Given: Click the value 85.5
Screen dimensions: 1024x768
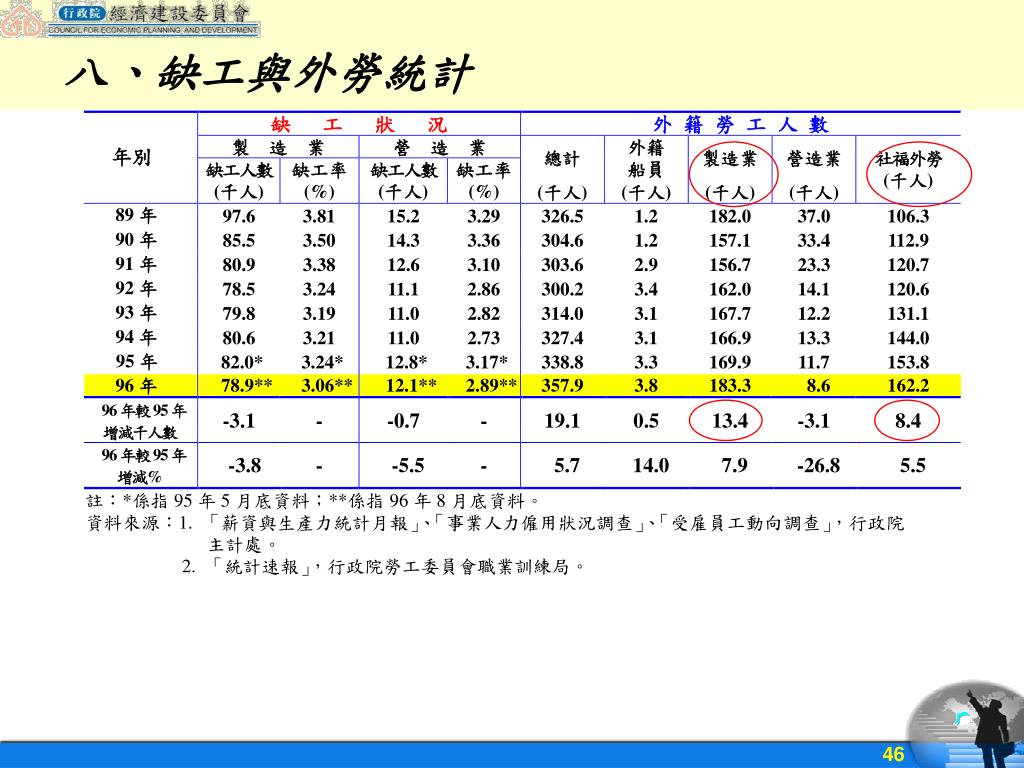Looking at the screenshot, I should [x=238, y=240].
